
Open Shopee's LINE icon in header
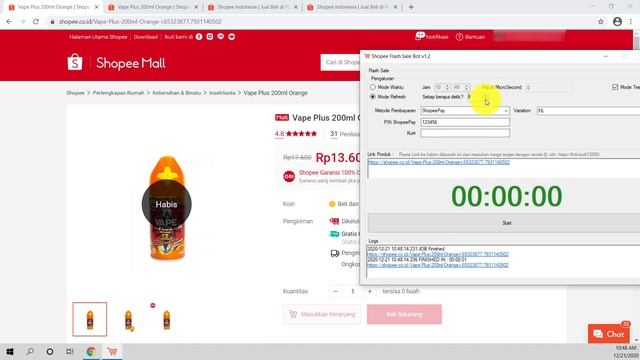tap(221, 37)
